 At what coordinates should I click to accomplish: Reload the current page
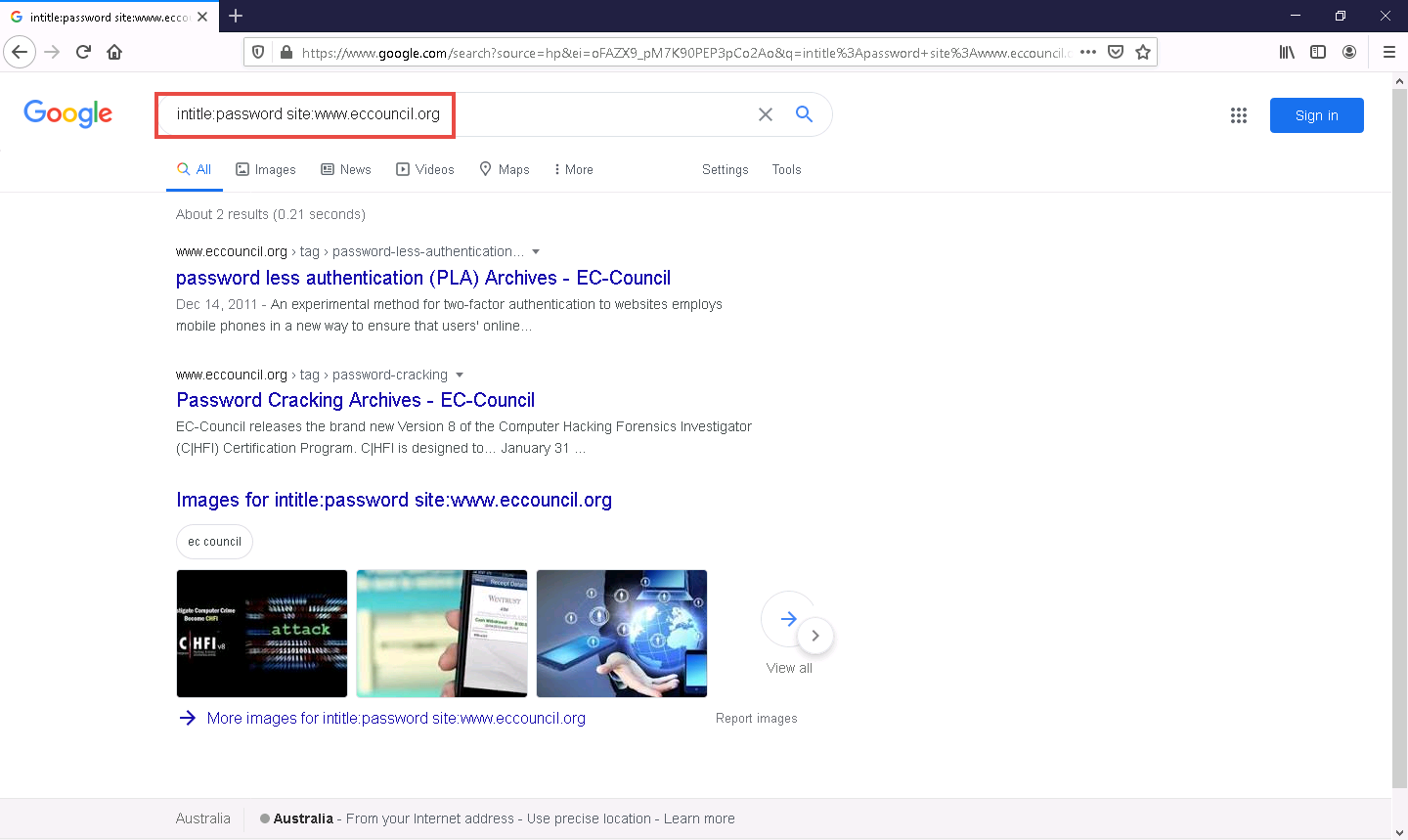(x=83, y=52)
